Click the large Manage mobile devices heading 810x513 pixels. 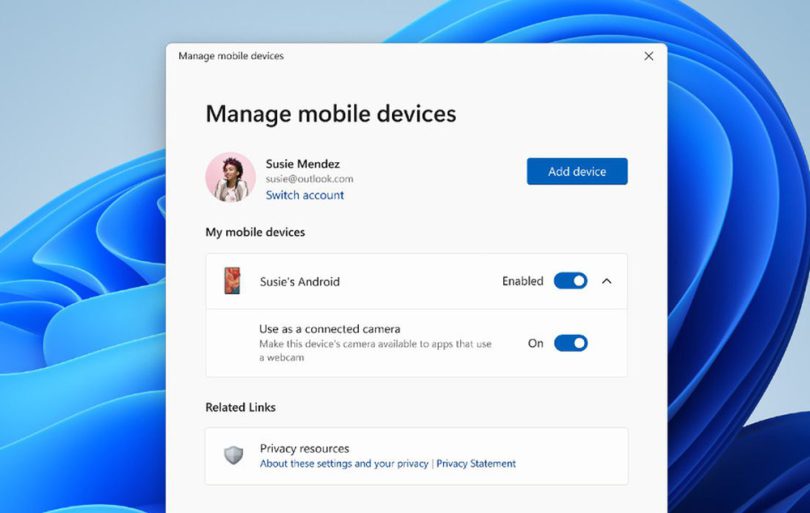(330, 114)
